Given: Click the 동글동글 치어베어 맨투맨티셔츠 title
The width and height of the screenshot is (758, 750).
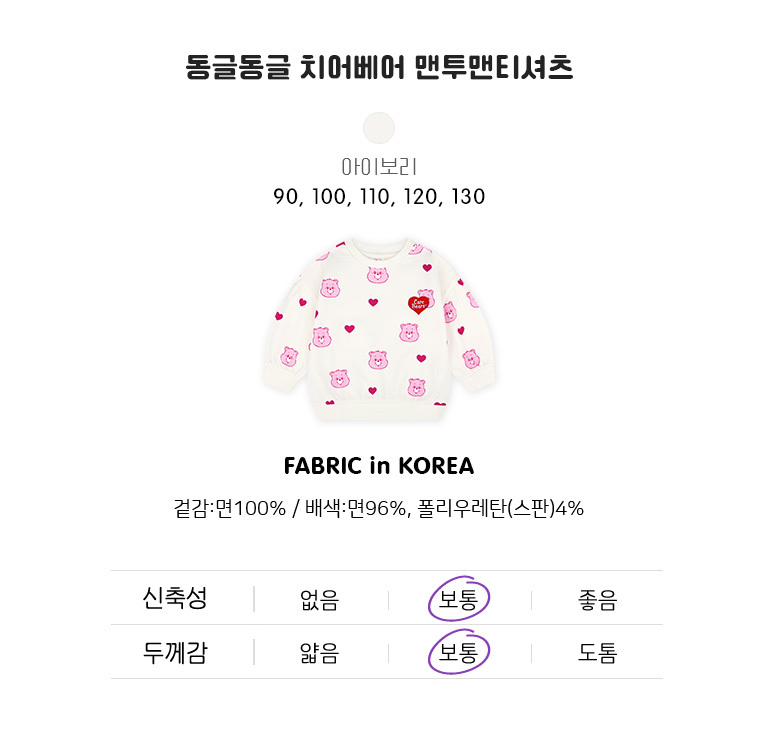Looking at the screenshot, I should click(379, 68).
